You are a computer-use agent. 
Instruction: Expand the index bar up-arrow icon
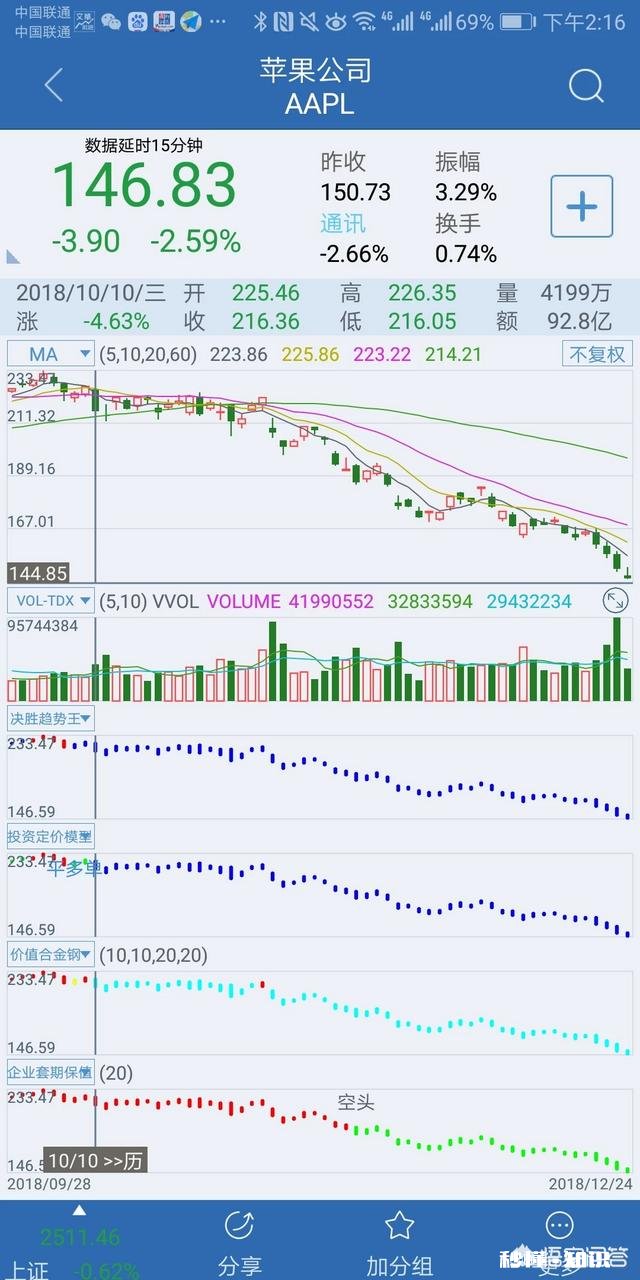coord(79,1210)
